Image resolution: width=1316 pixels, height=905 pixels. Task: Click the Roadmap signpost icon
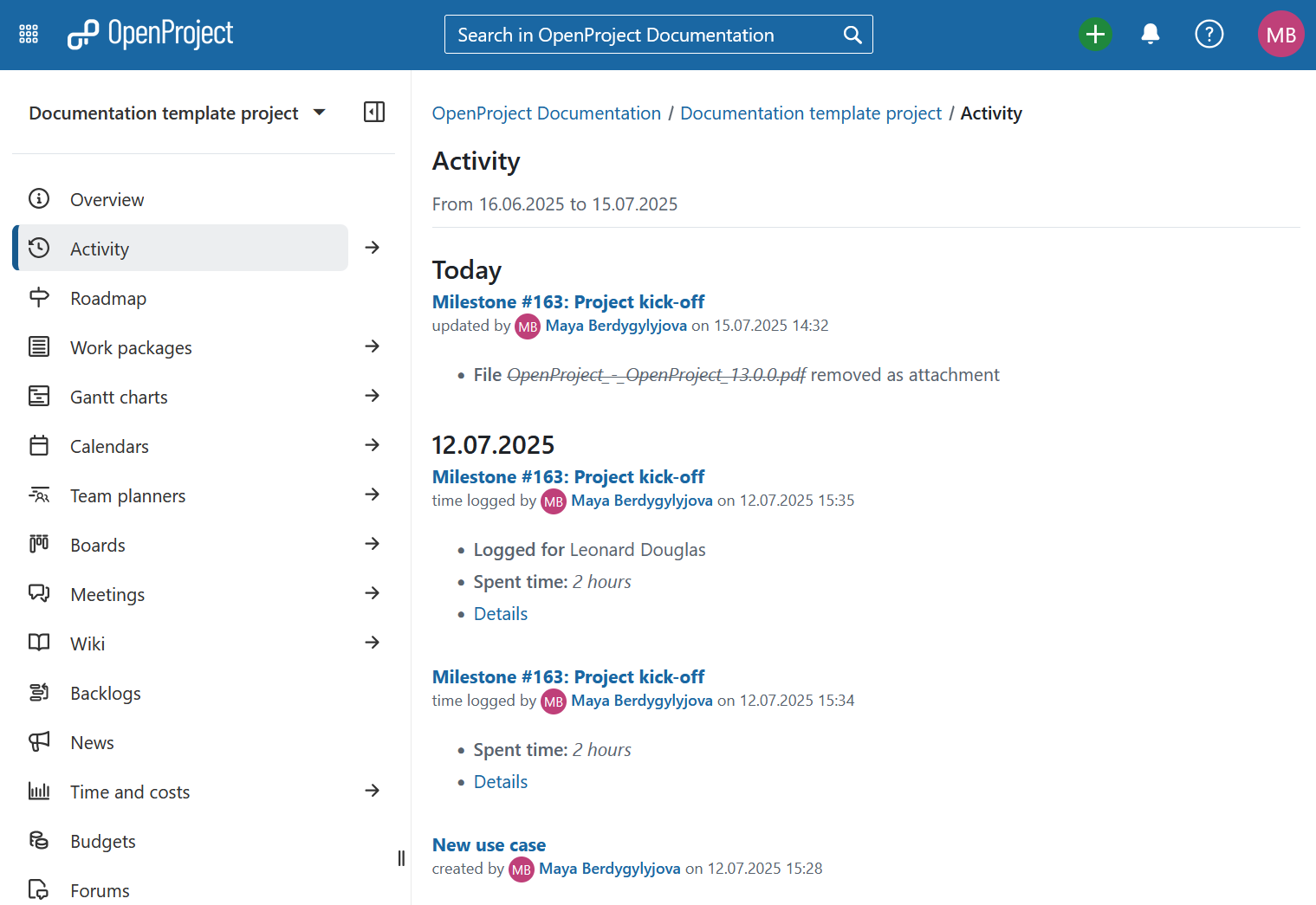coord(39,298)
